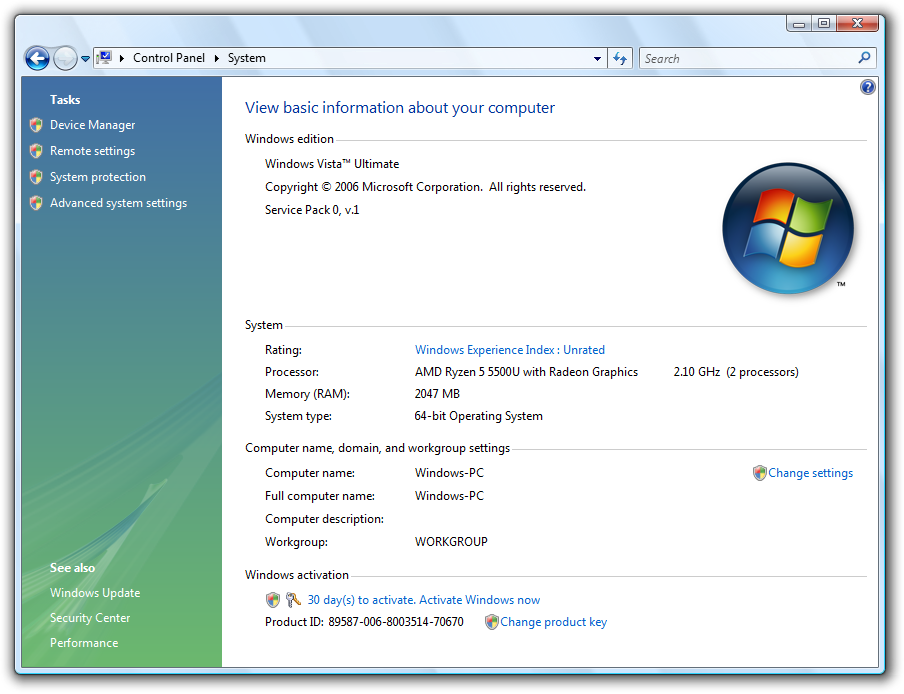Click the shield icon beside Device Manager
The image size is (904, 694).
coord(36,125)
